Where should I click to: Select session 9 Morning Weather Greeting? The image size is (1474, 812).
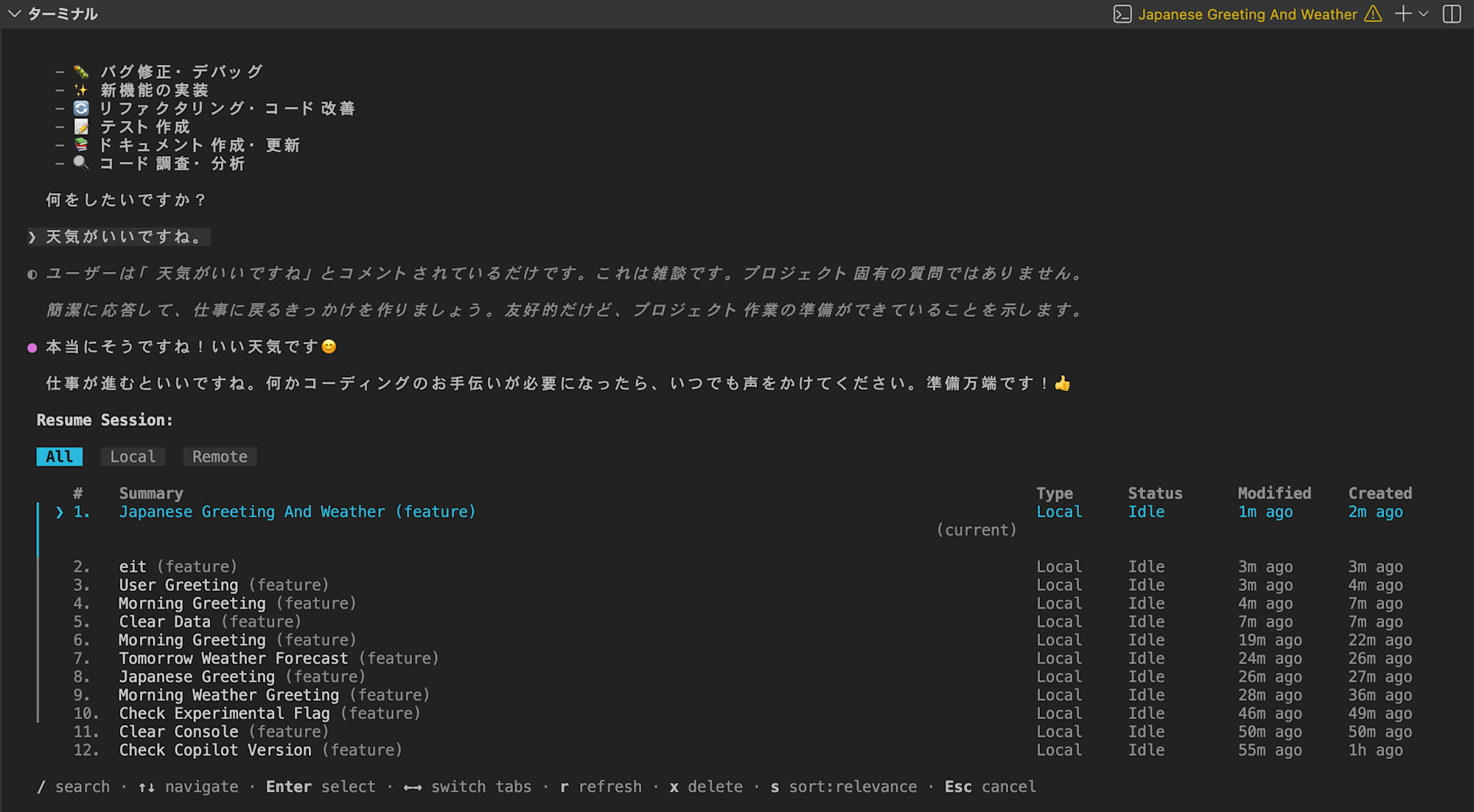tap(274, 696)
